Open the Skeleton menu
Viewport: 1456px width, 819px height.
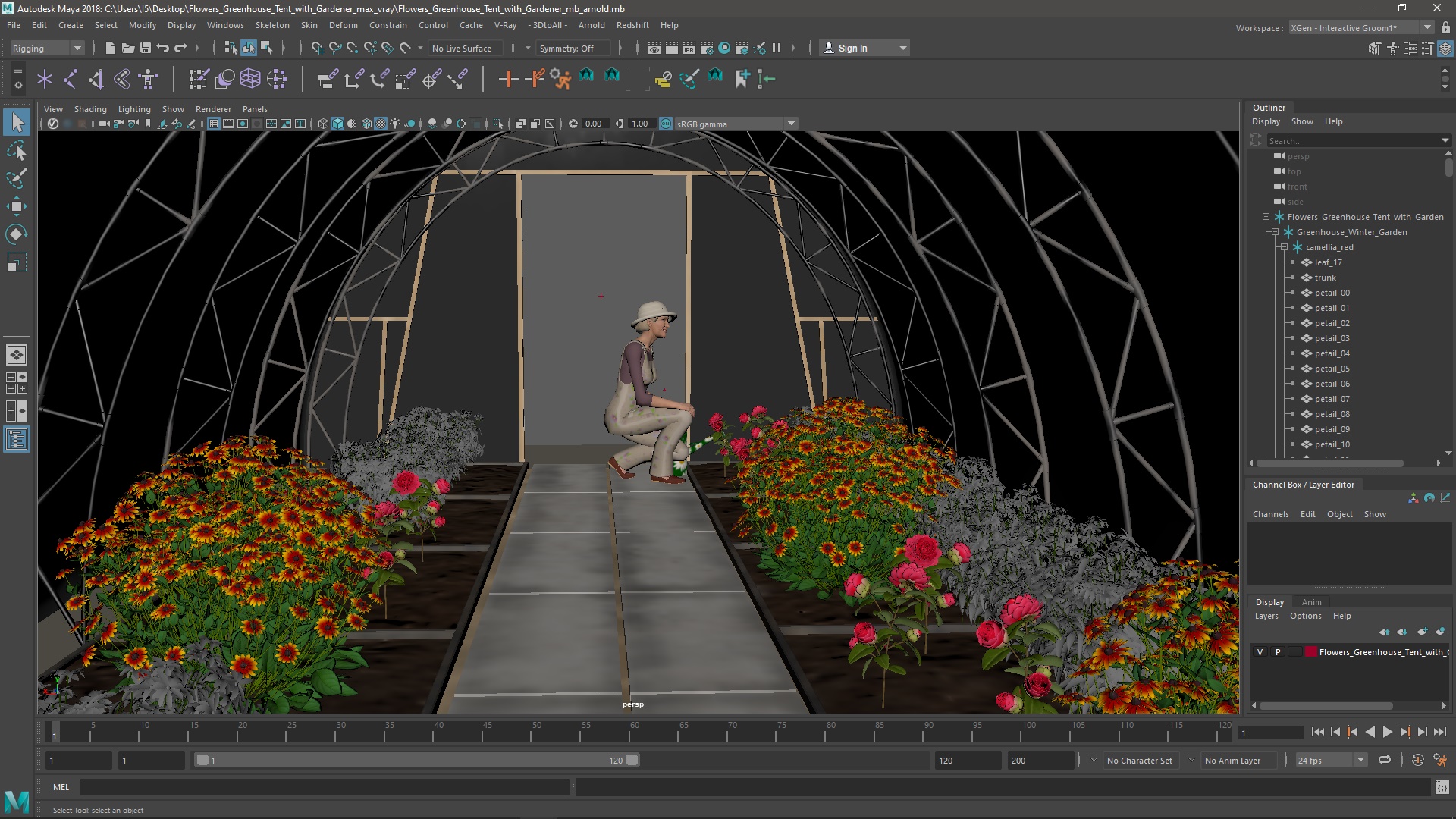point(272,25)
